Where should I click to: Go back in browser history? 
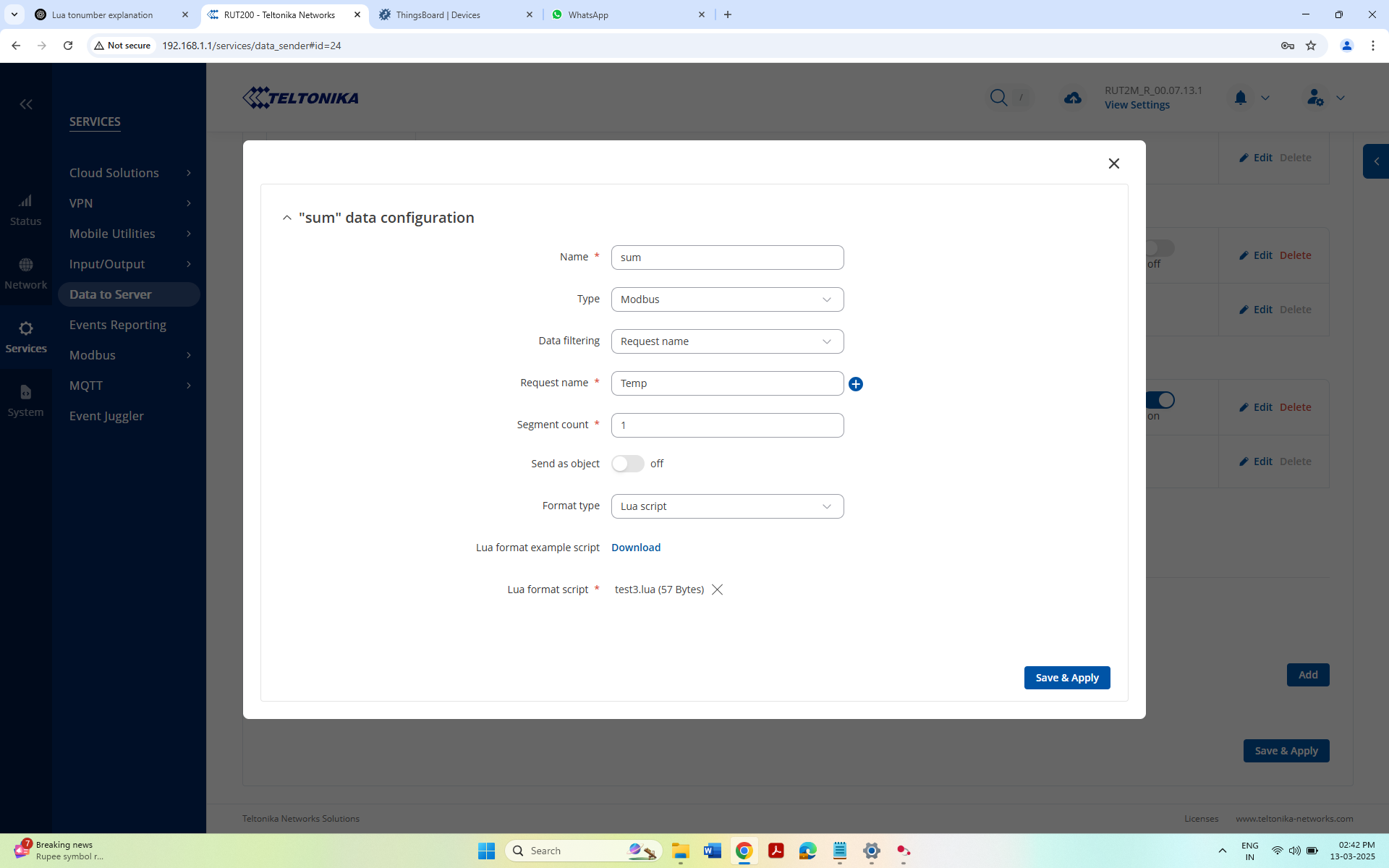(16, 46)
